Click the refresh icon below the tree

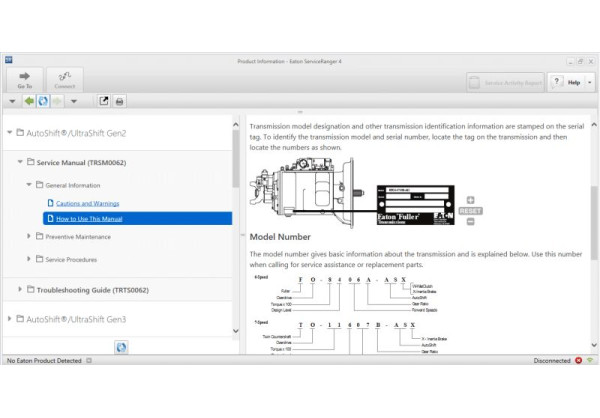pyautogui.click(x=121, y=346)
